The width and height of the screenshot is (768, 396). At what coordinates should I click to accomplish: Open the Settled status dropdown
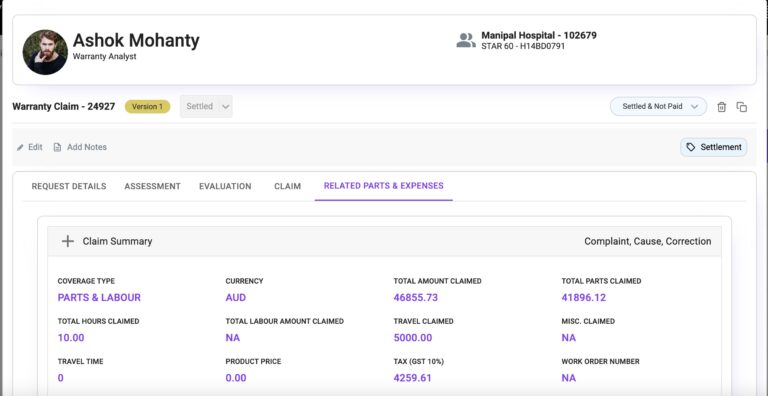click(206, 106)
